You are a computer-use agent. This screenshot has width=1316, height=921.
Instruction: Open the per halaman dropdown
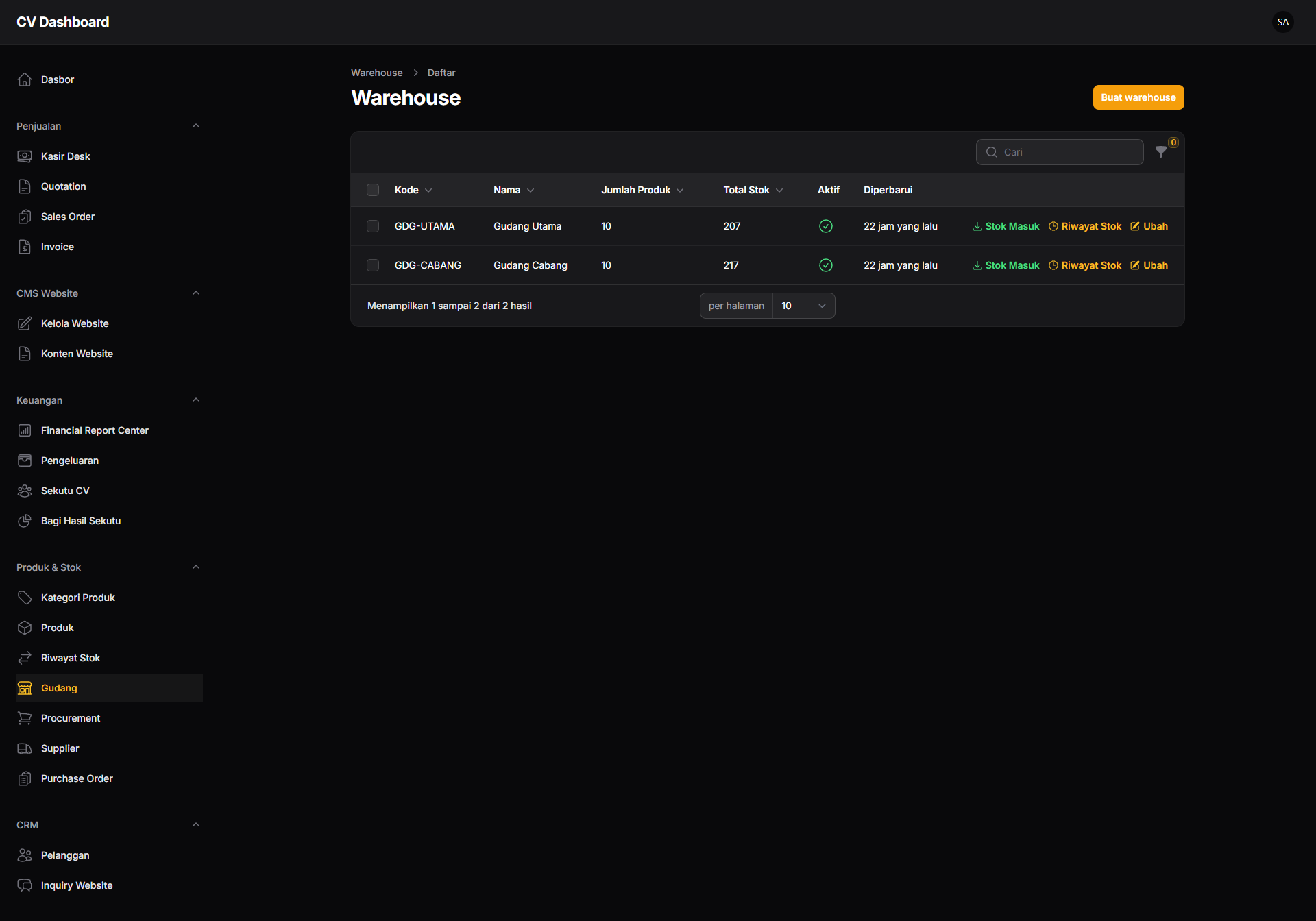click(x=803, y=306)
